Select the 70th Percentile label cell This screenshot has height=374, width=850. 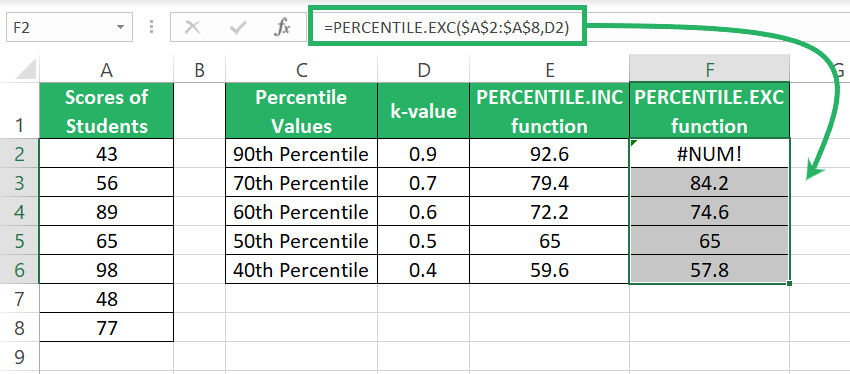click(301, 183)
